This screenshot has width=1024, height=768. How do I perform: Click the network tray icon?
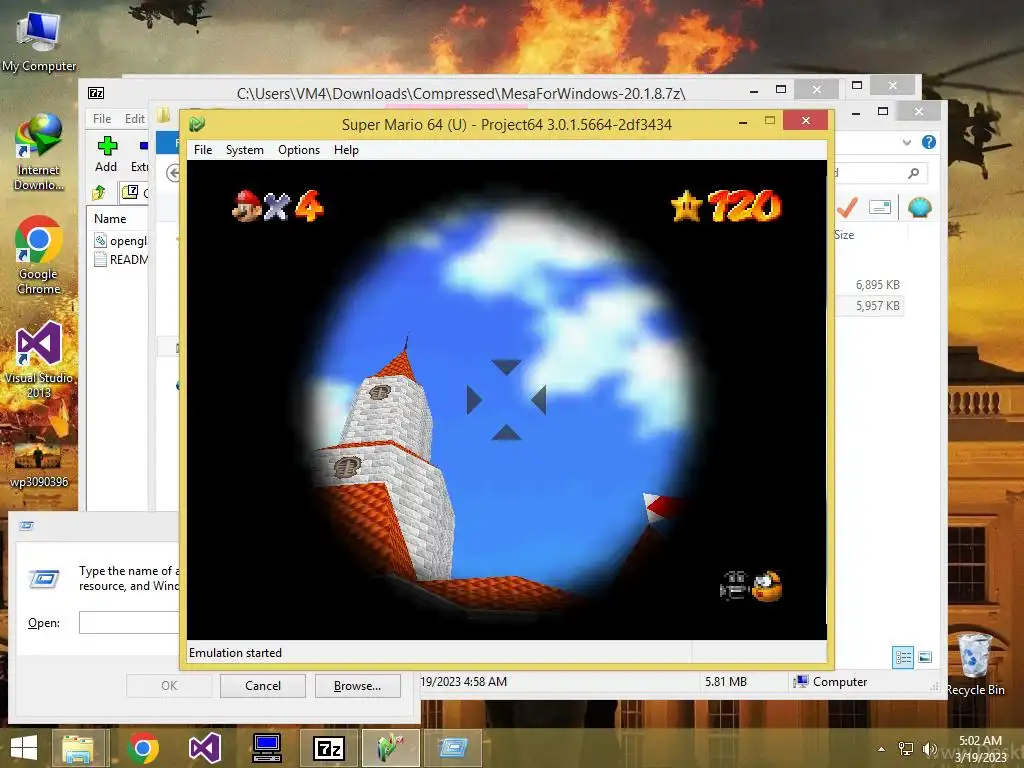click(906, 749)
